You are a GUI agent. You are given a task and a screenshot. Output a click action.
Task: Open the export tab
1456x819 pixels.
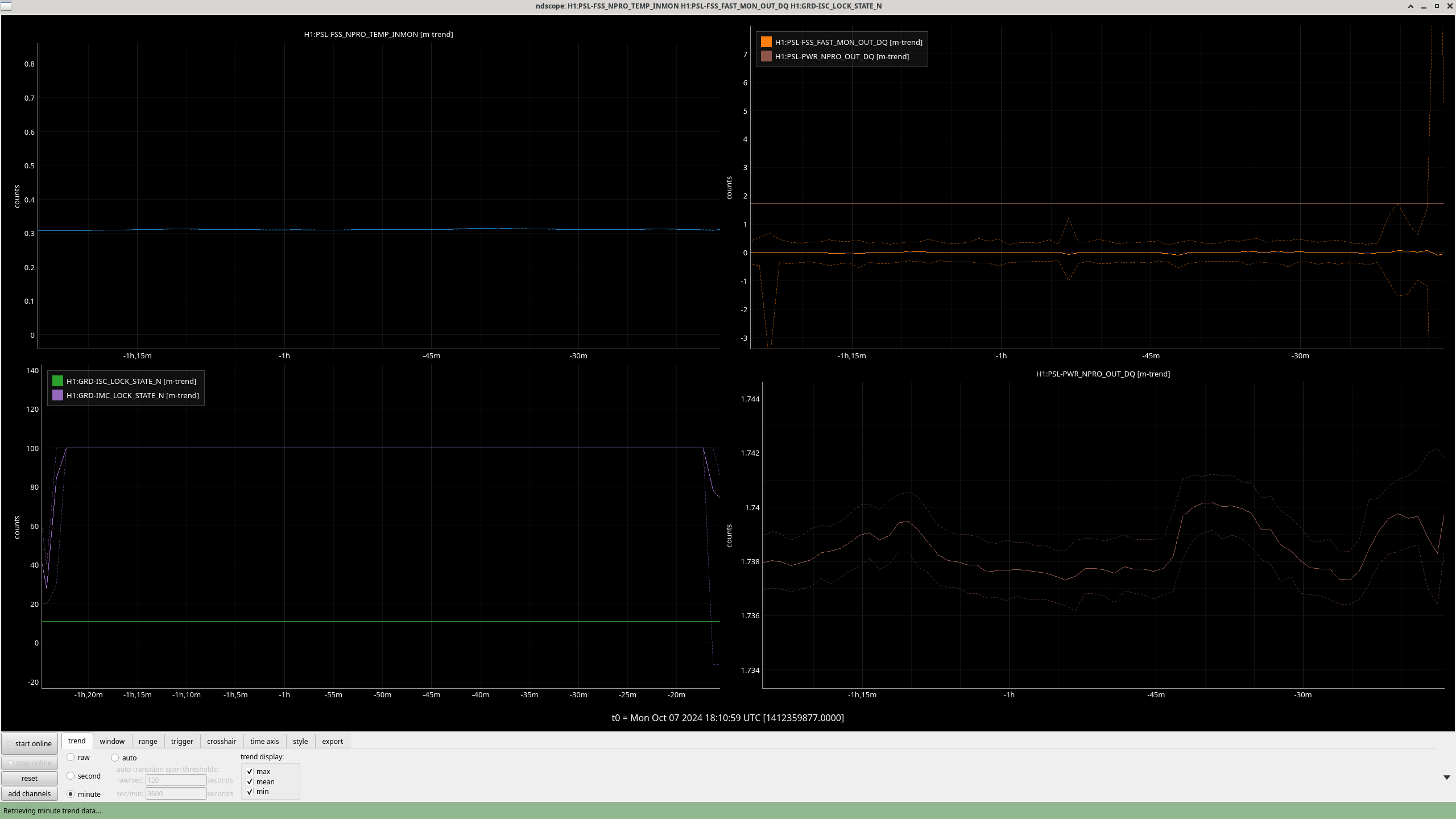click(x=332, y=742)
